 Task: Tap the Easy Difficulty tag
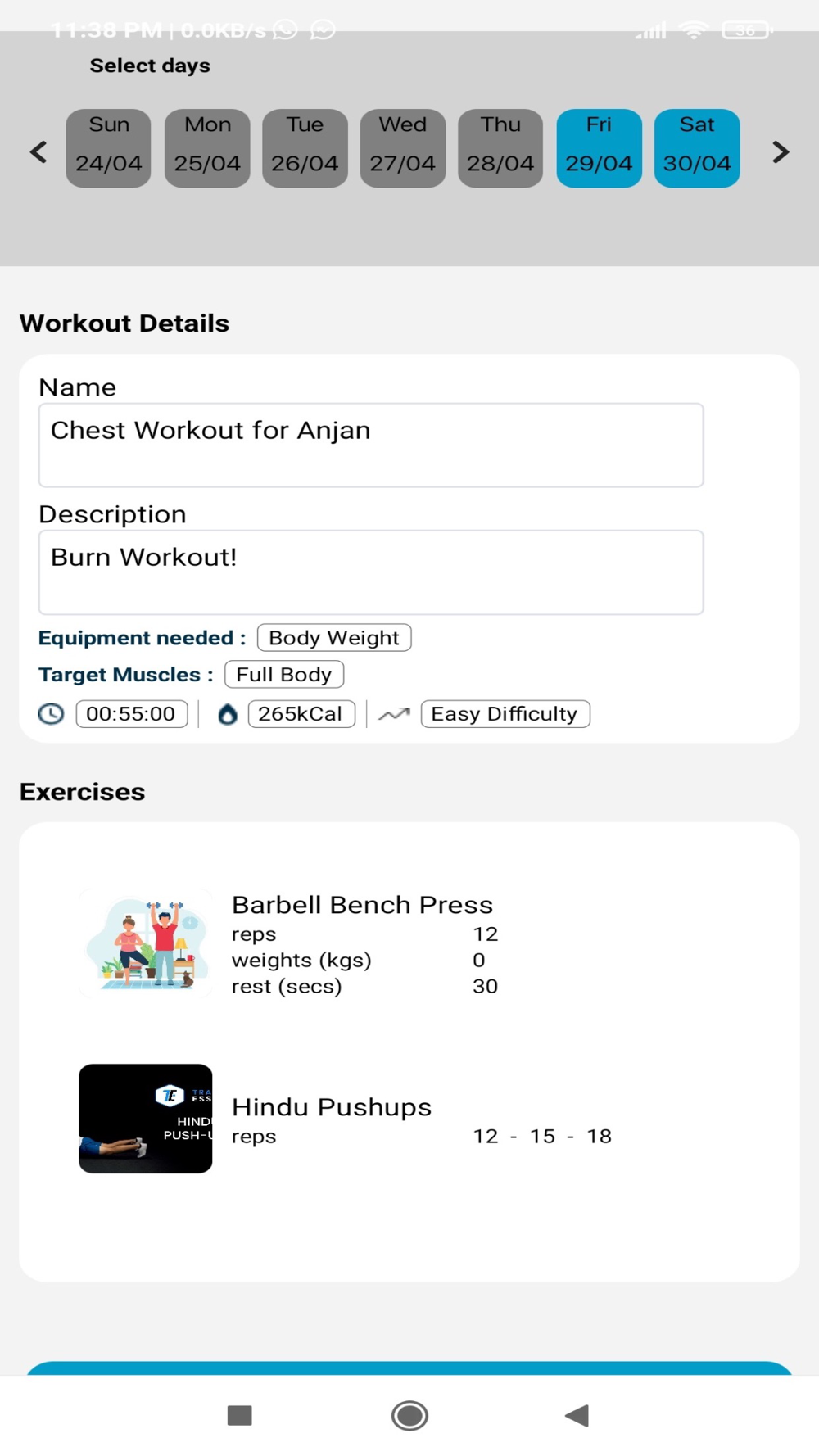coord(505,714)
